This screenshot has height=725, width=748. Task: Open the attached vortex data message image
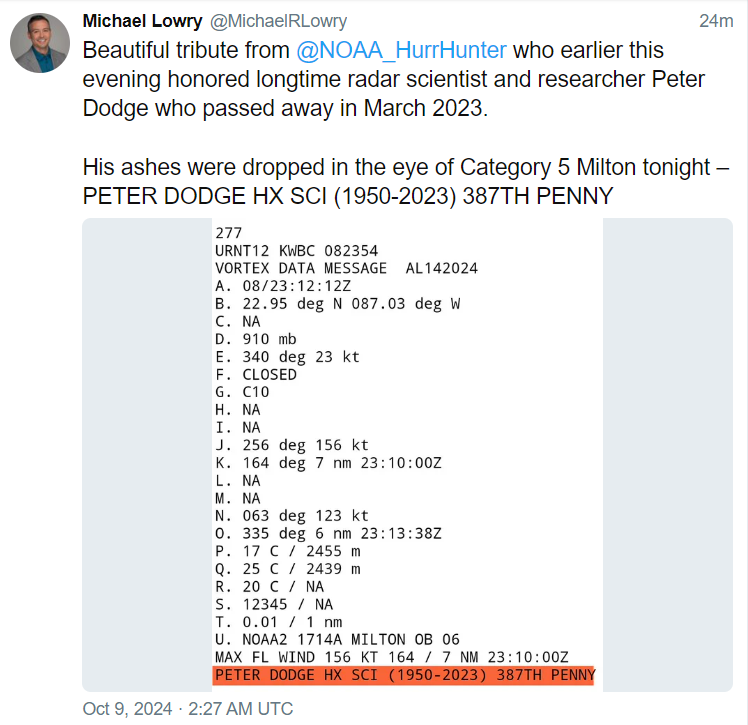click(x=407, y=455)
